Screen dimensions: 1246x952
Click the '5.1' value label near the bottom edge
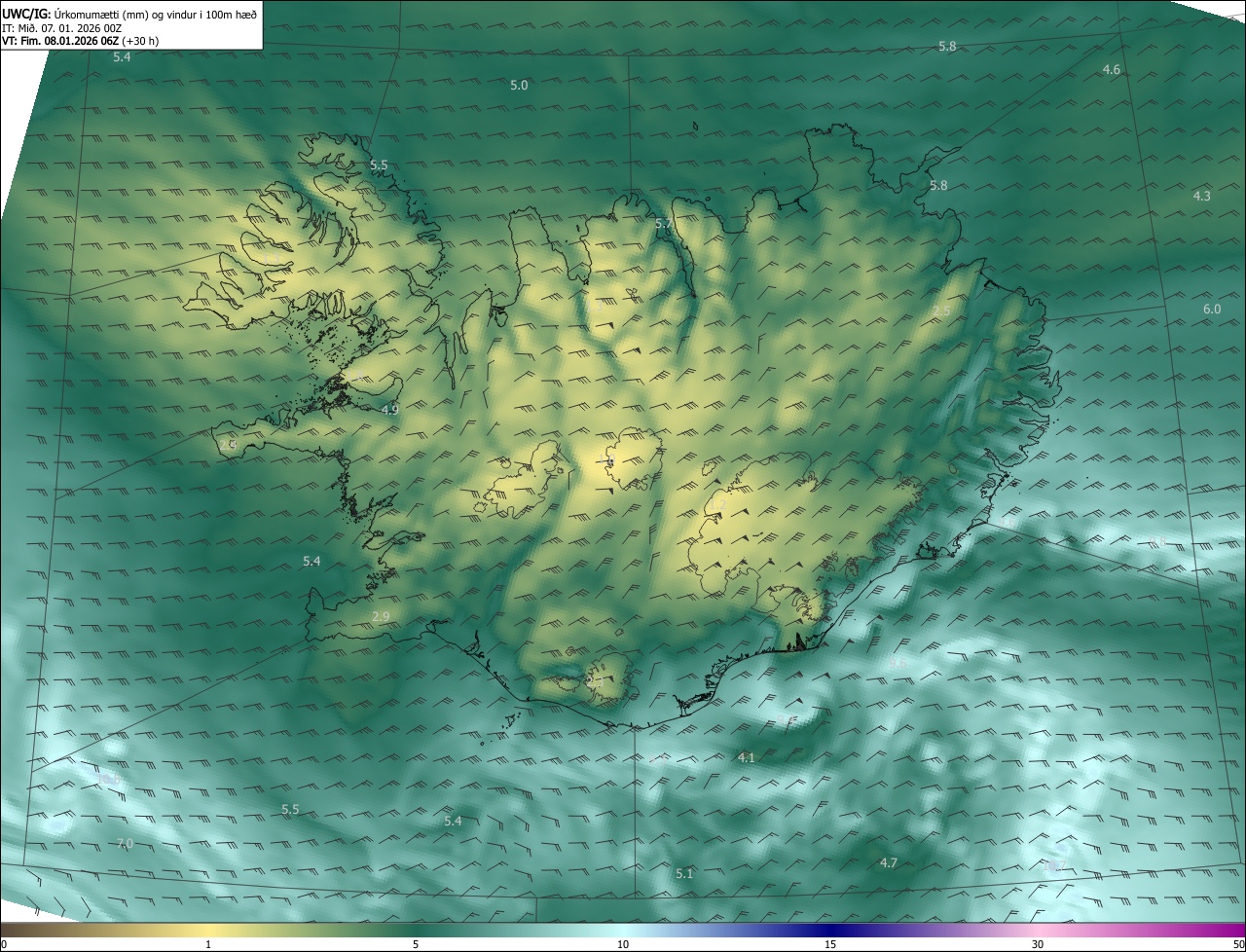point(684,874)
